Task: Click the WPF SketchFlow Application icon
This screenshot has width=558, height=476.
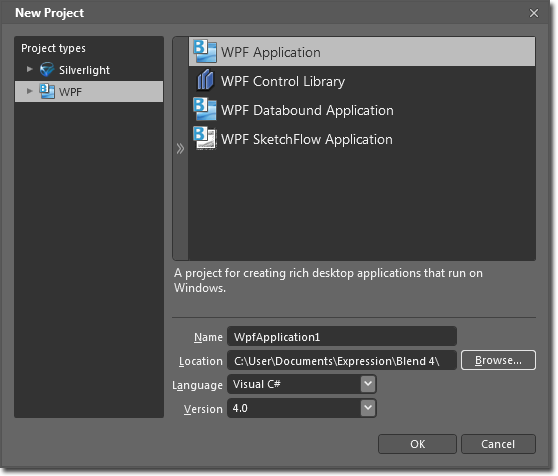Action: click(x=205, y=138)
